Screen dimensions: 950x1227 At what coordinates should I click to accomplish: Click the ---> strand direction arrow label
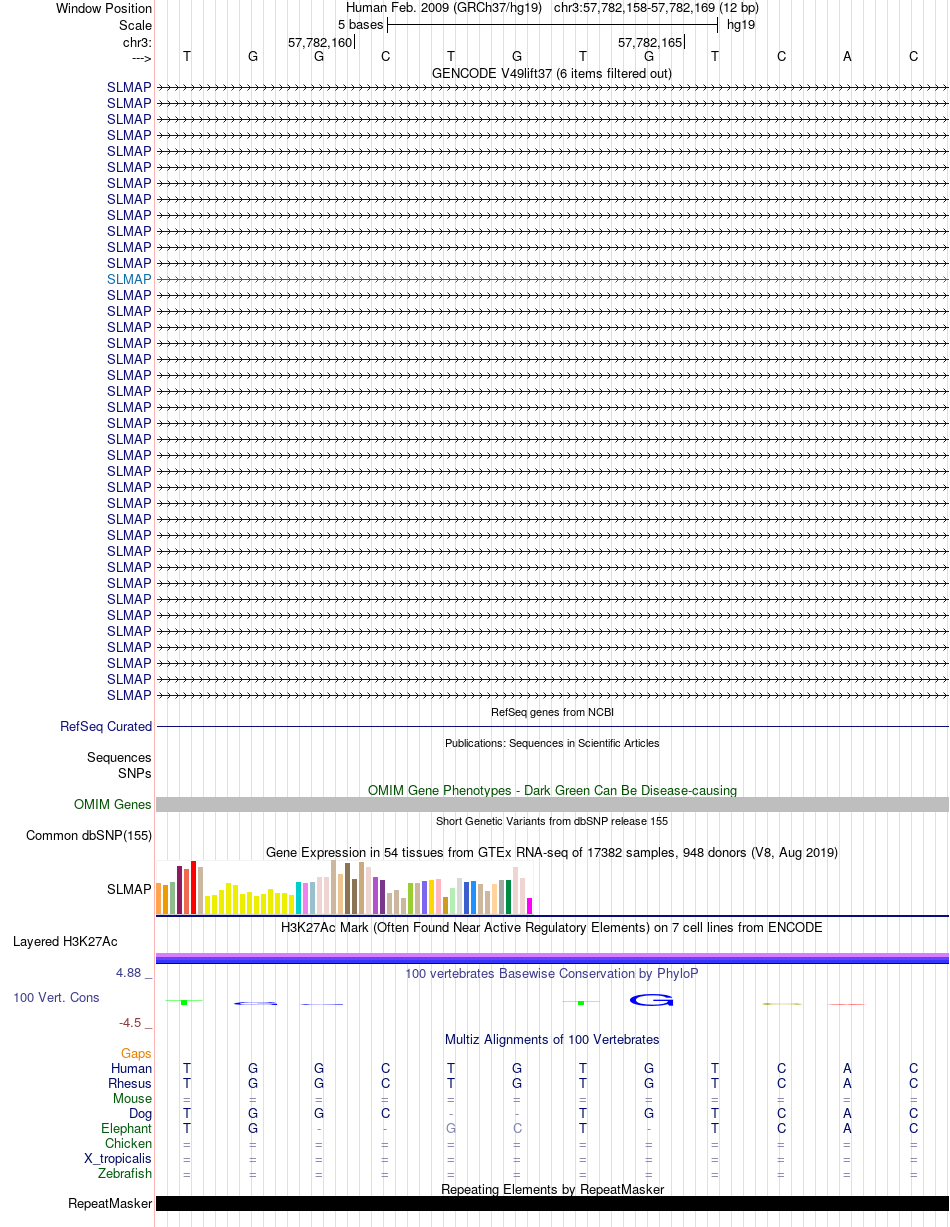click(x=141, y=57)
